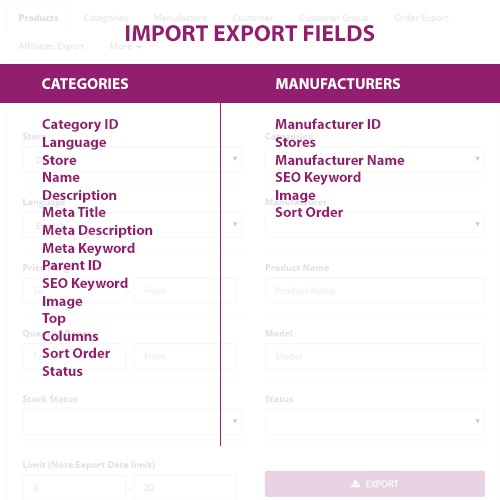This screenshot has width=500, height=500.
Task: Click the Product Name input field
Action: coord(375,291)
